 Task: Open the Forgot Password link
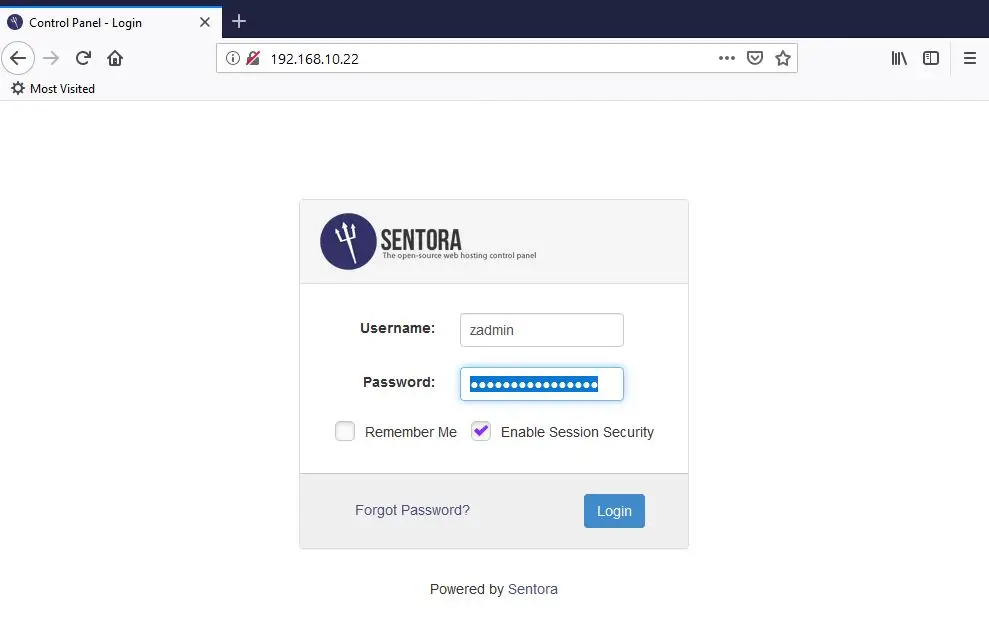412,510
